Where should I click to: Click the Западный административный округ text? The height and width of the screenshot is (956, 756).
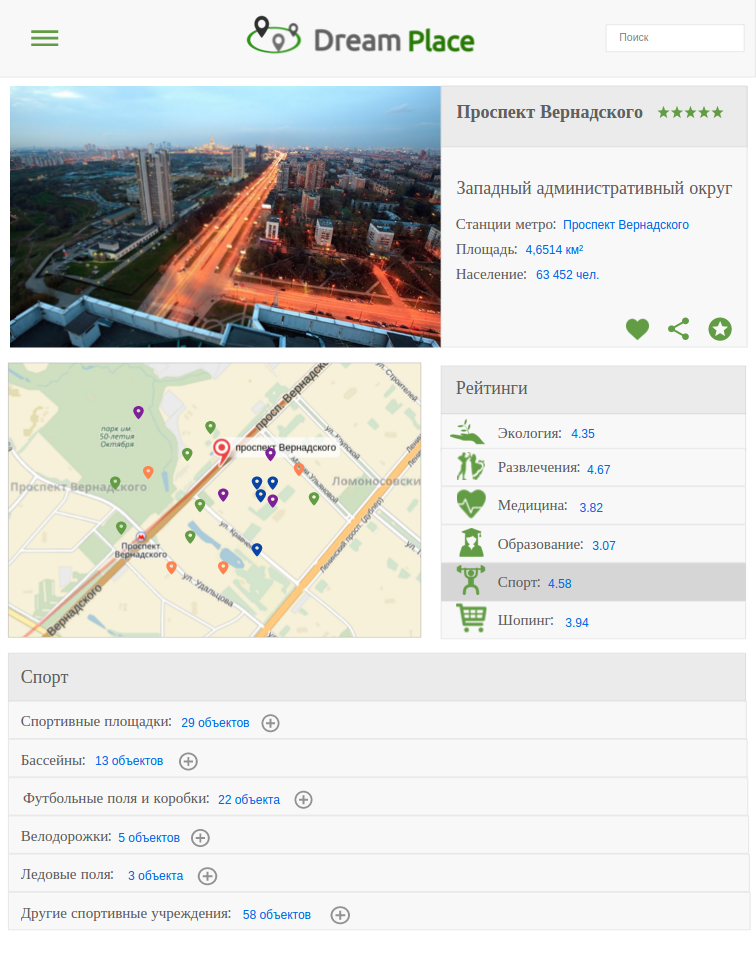pos(594,189)
